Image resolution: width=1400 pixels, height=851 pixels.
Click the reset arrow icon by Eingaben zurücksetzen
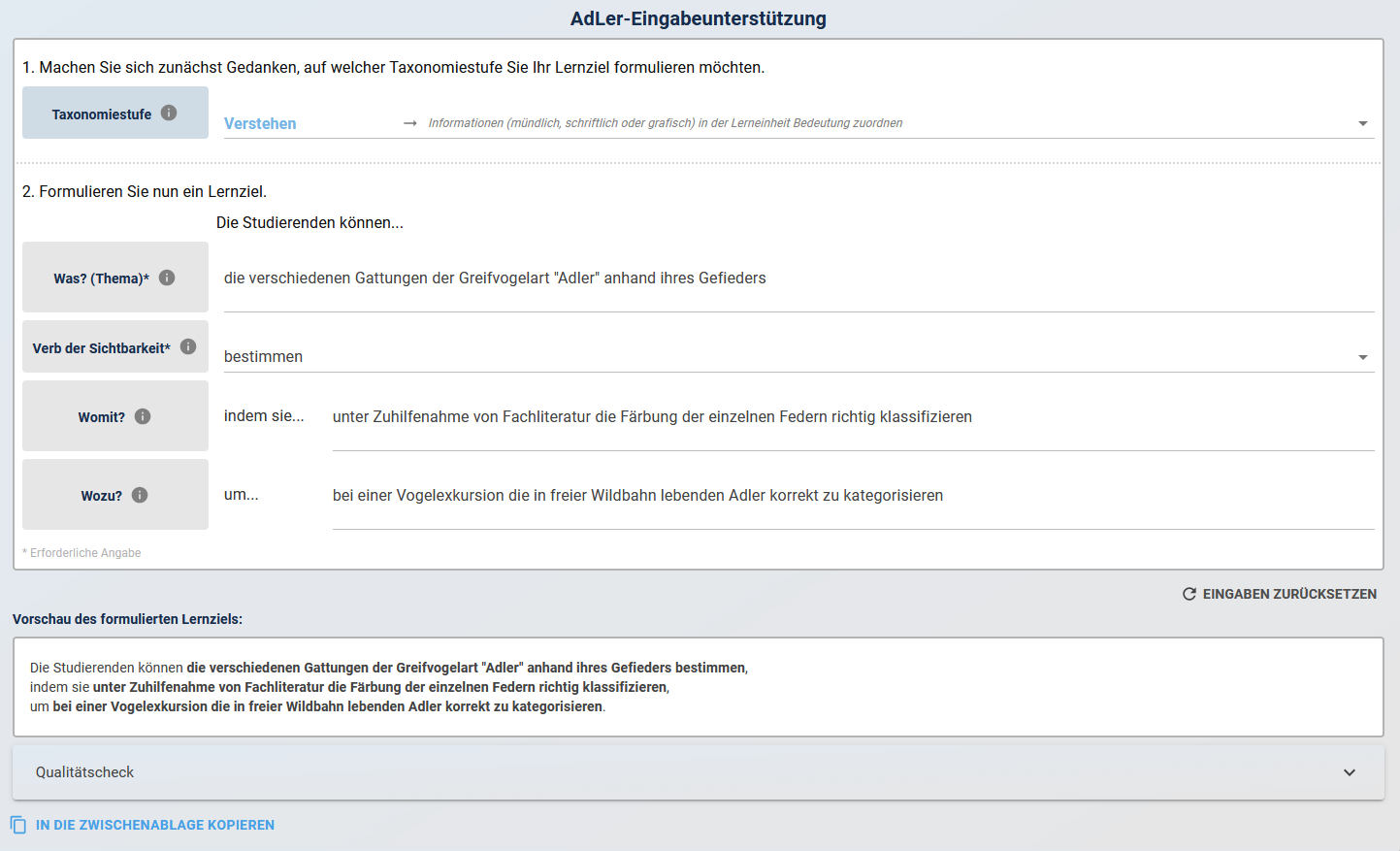coord(1188,594)
